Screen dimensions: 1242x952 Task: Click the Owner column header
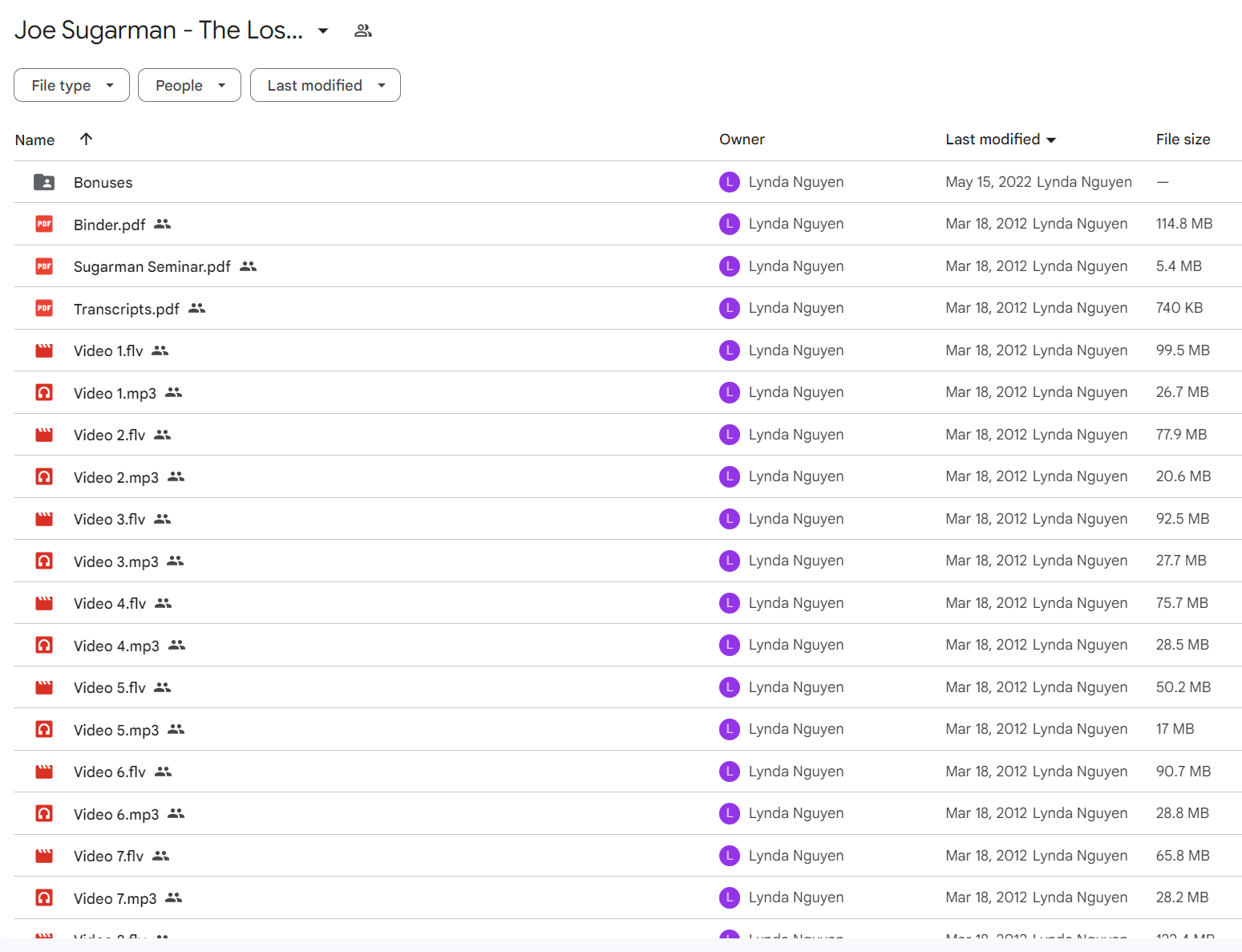[x=742, y=139]
